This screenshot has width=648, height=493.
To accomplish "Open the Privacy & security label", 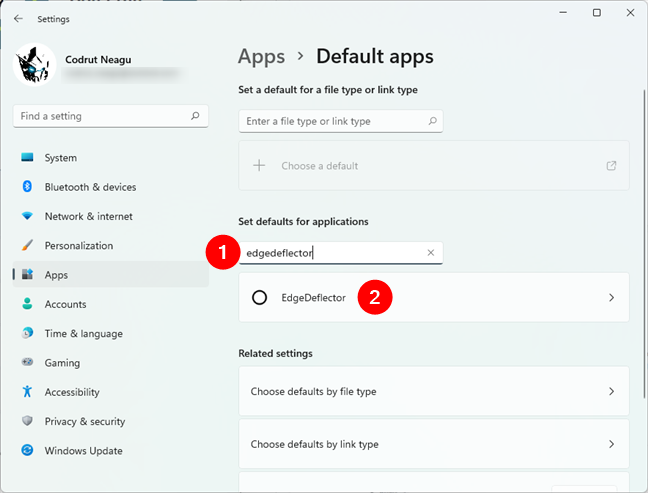I will pos(85,422).
